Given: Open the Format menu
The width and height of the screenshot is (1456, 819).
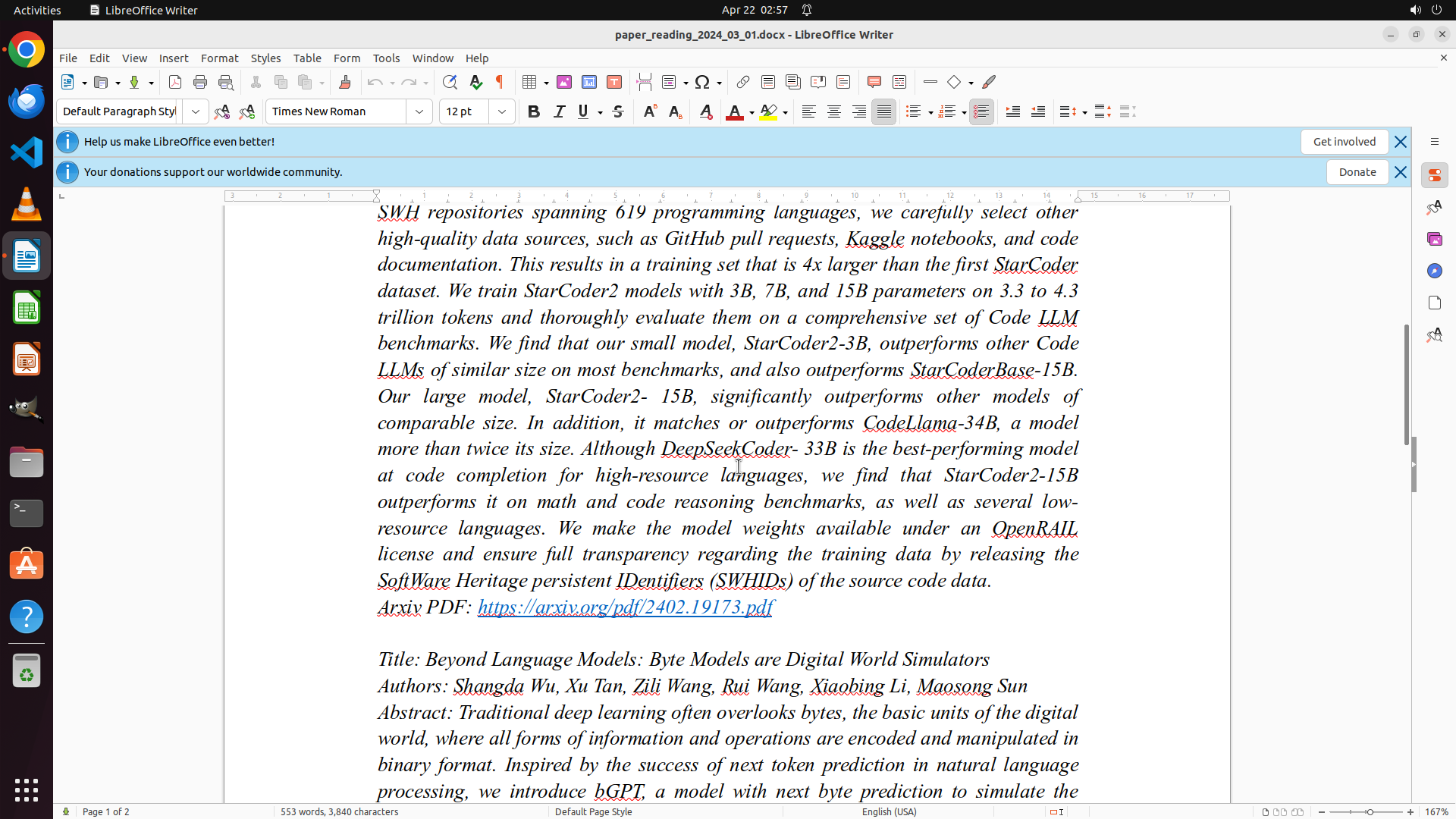Looking at the screenshot, I should point(219,58).
